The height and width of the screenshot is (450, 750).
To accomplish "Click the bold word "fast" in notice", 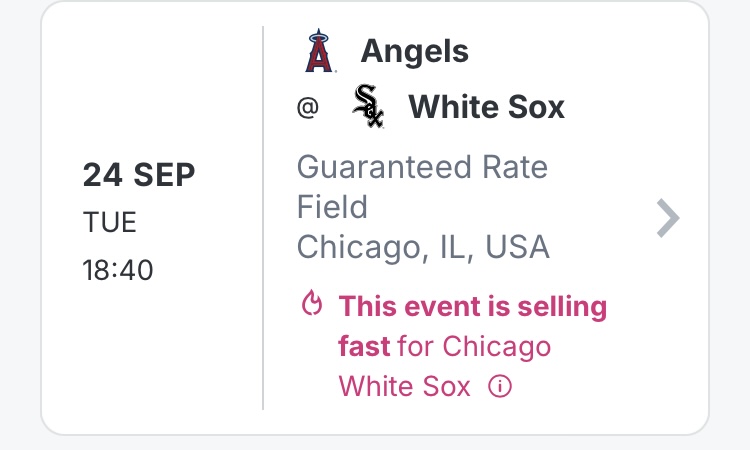I will point(364,347).
